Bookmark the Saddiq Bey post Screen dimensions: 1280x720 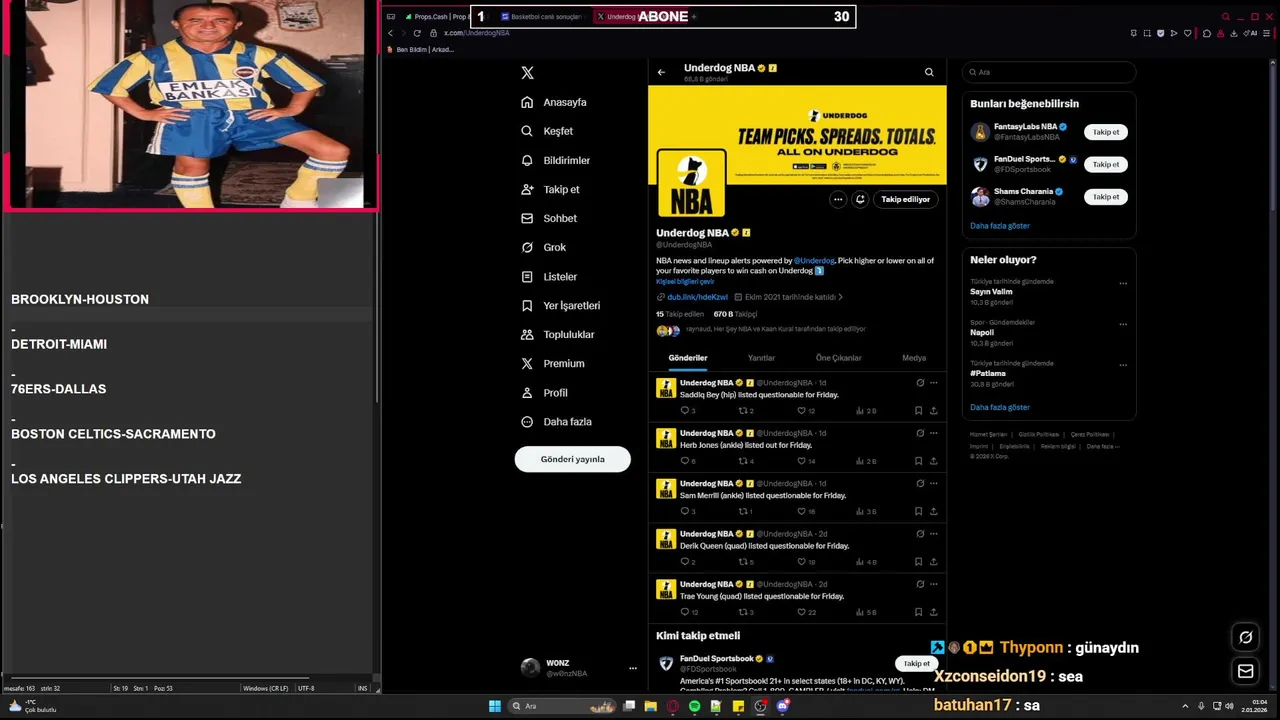[918, 410]
